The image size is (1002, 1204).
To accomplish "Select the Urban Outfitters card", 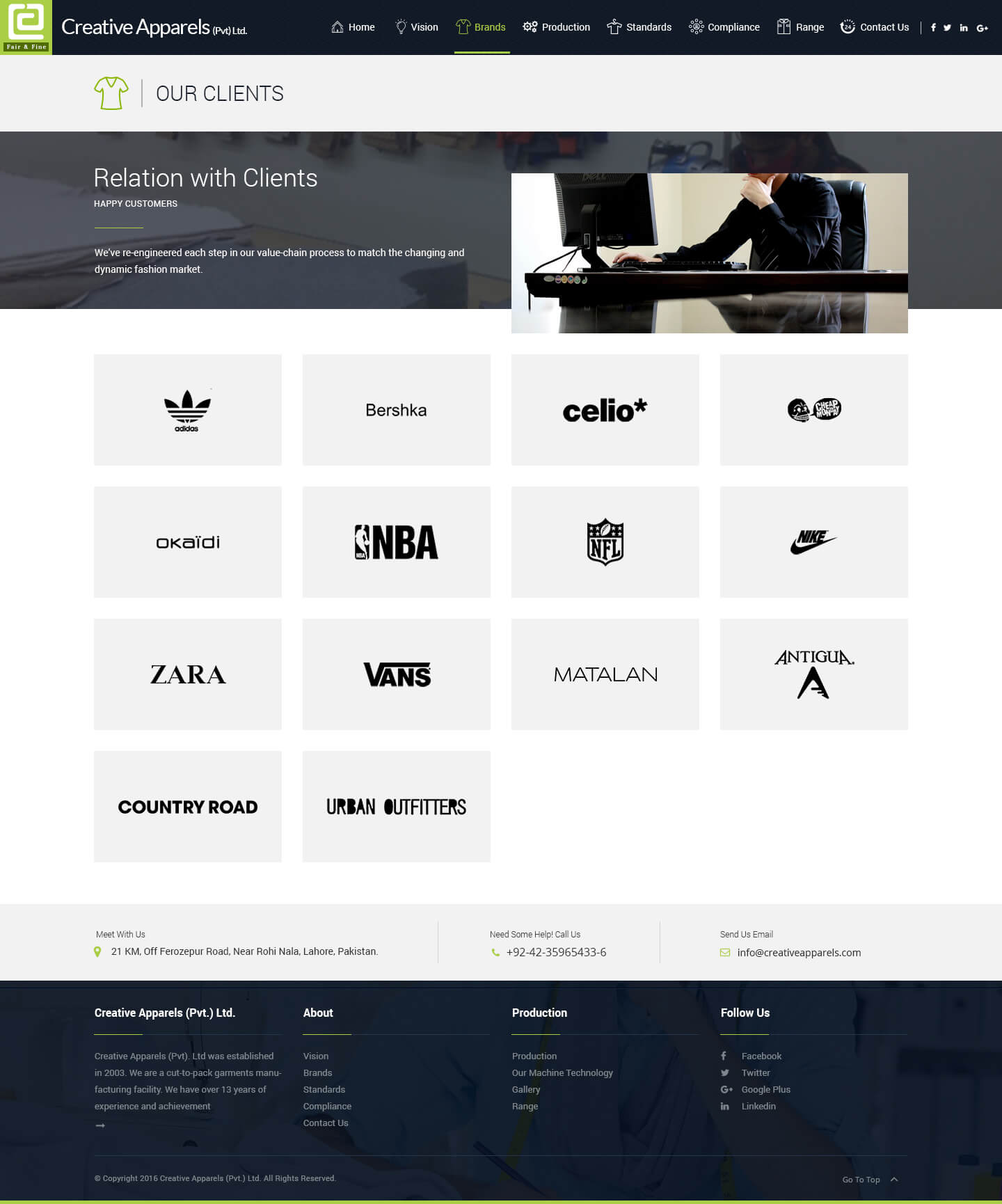I will [x=397, y=807].
